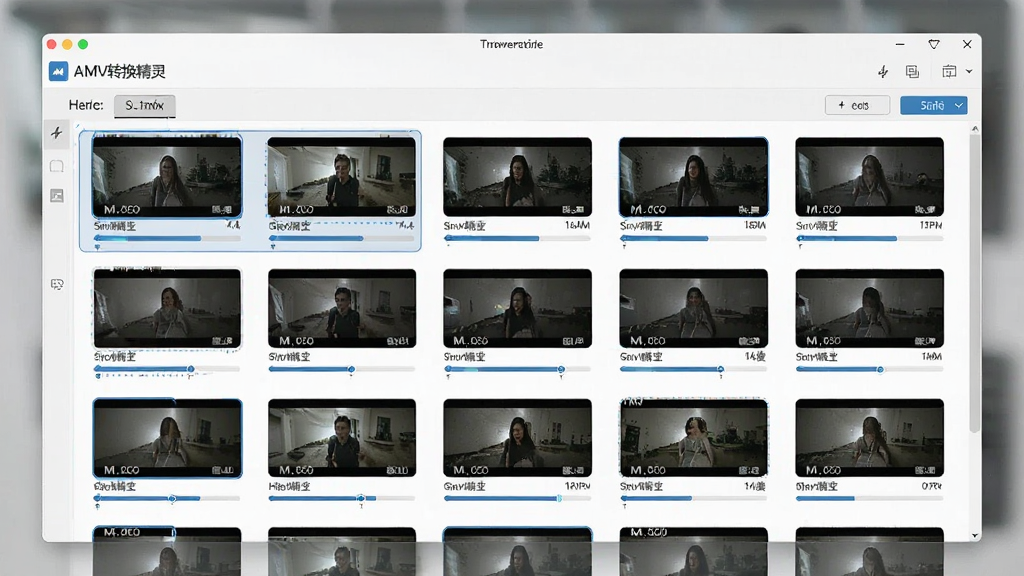
Task: Click the AMV转换精灵 app title text
Action: pyautogui.click(x=120, y=71)
